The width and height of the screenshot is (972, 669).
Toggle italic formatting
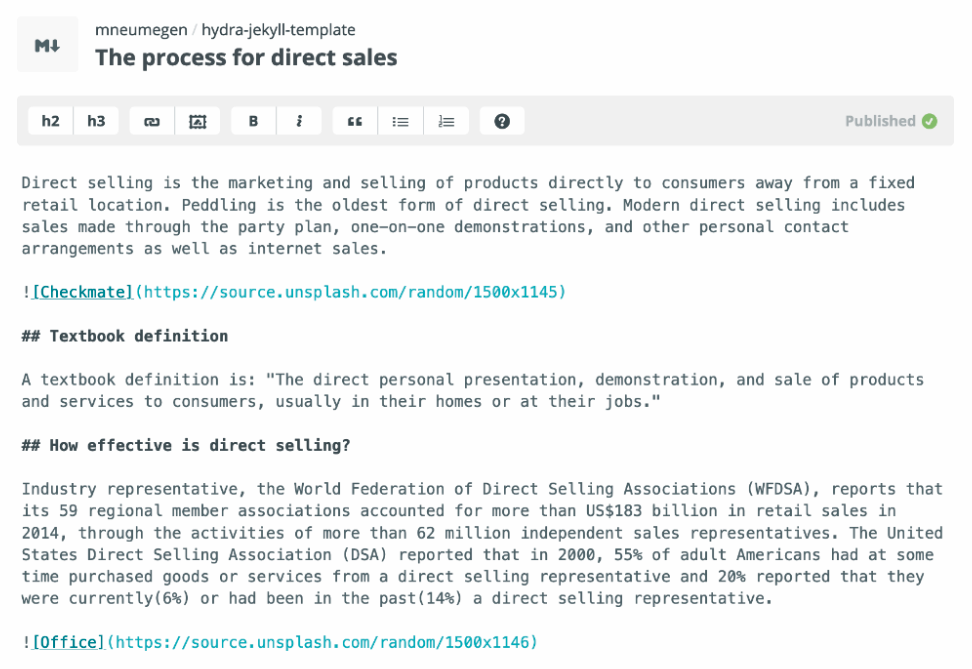point(301,120)
